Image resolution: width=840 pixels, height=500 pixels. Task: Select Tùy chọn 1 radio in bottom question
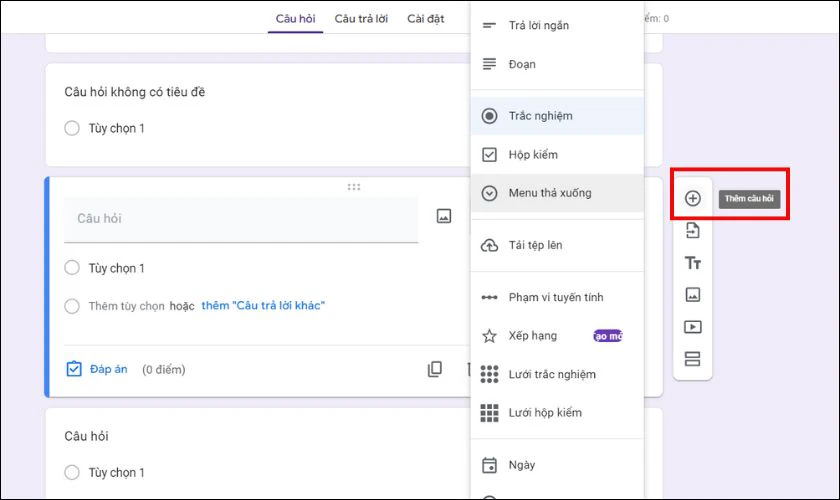72,472
